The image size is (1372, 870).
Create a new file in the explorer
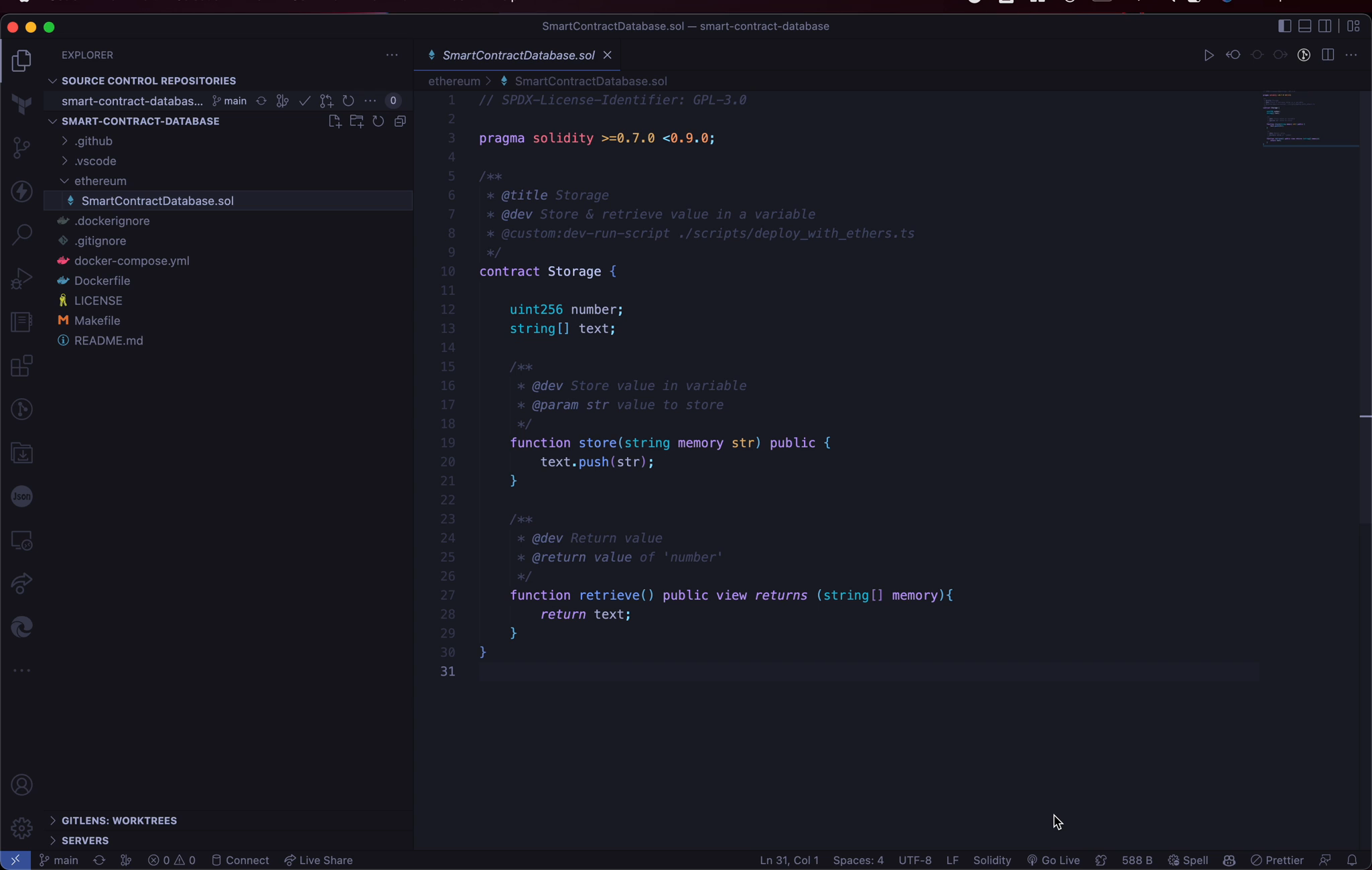tap(335, 121)
